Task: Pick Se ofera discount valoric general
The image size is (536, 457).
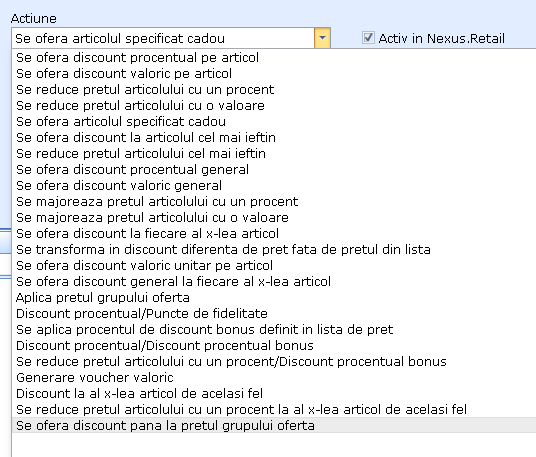Action: [x=274, y=186]
